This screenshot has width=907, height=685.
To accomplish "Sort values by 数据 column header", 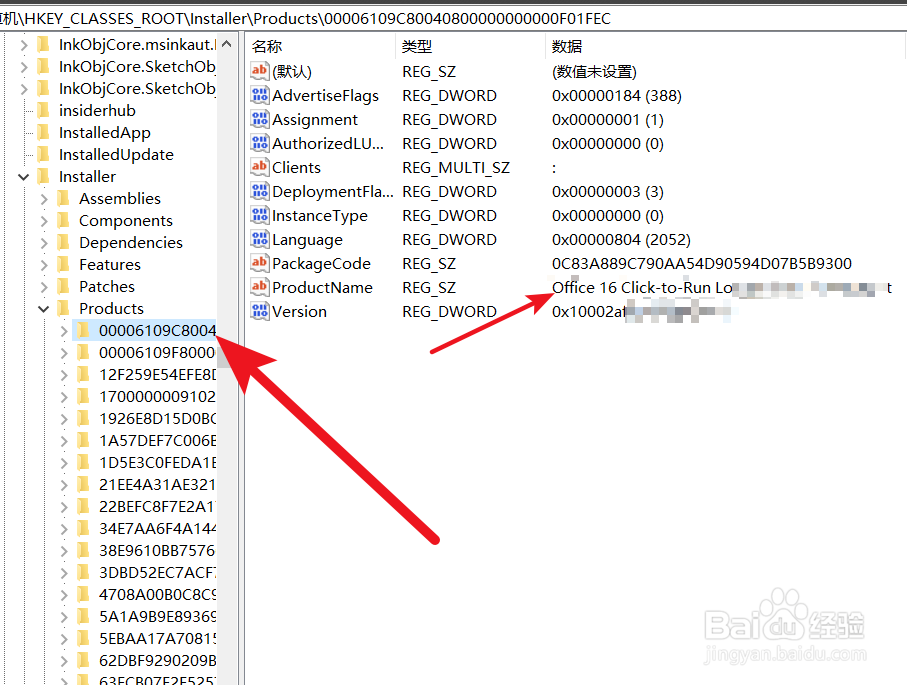I will pyautogui.click(x=725, y=46).
